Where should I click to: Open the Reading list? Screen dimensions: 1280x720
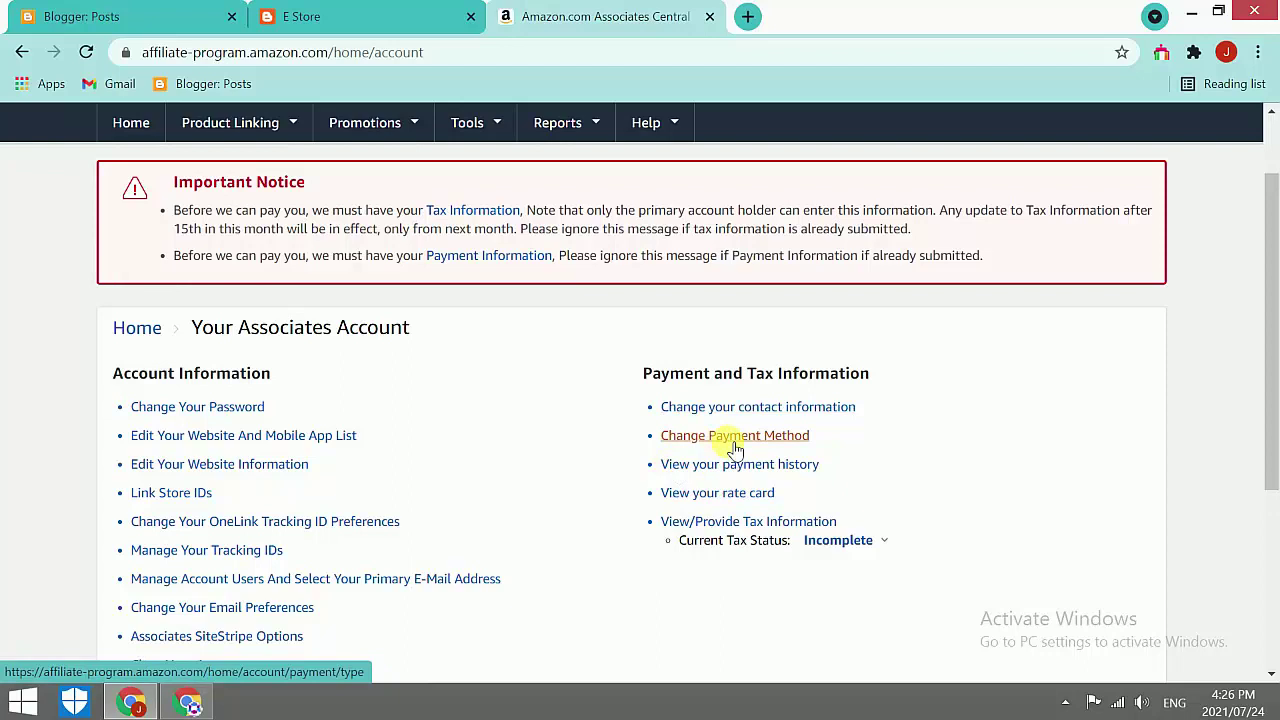[x=1223, y=84]
